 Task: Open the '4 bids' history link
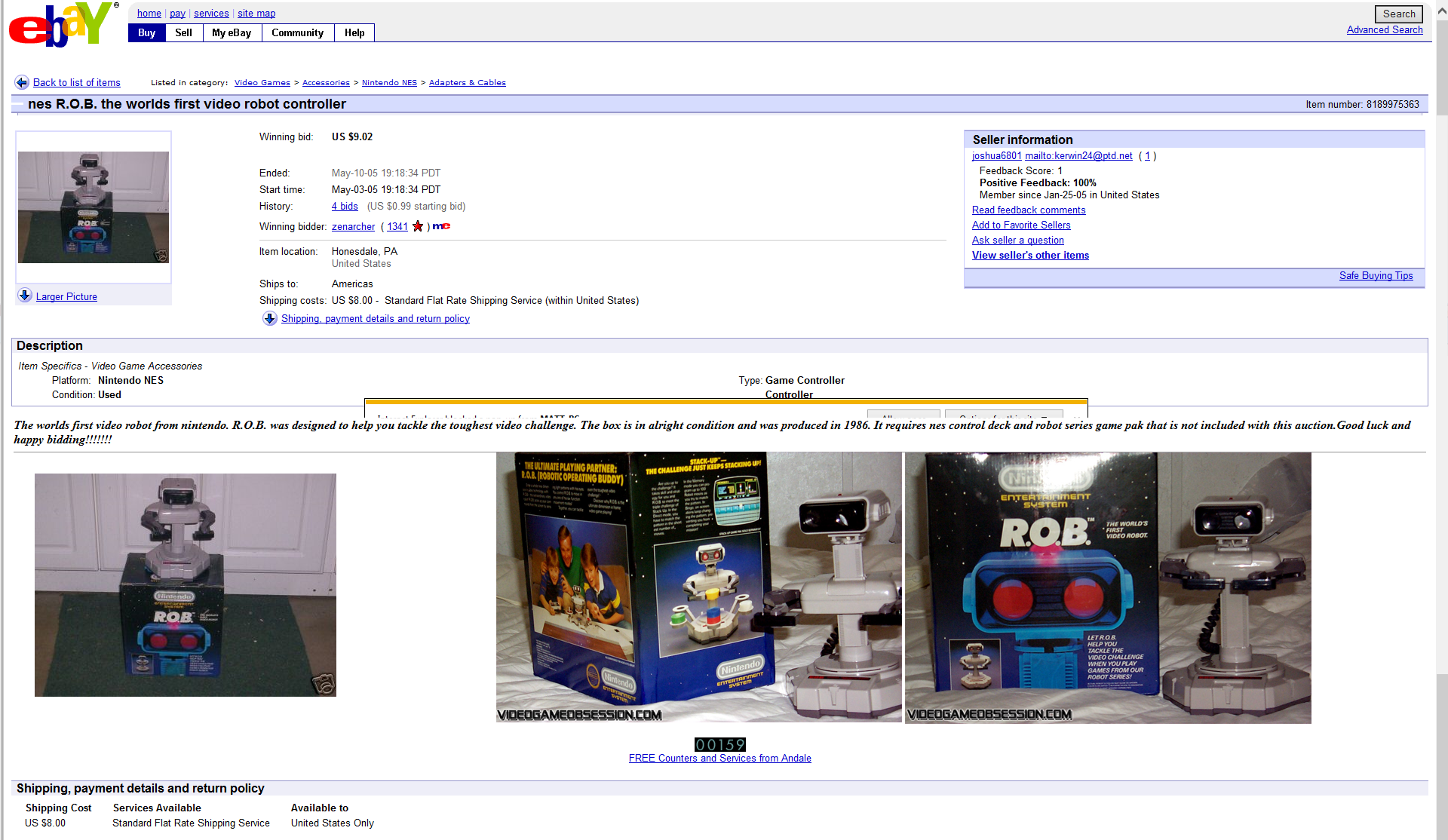[x=345, y=206]
